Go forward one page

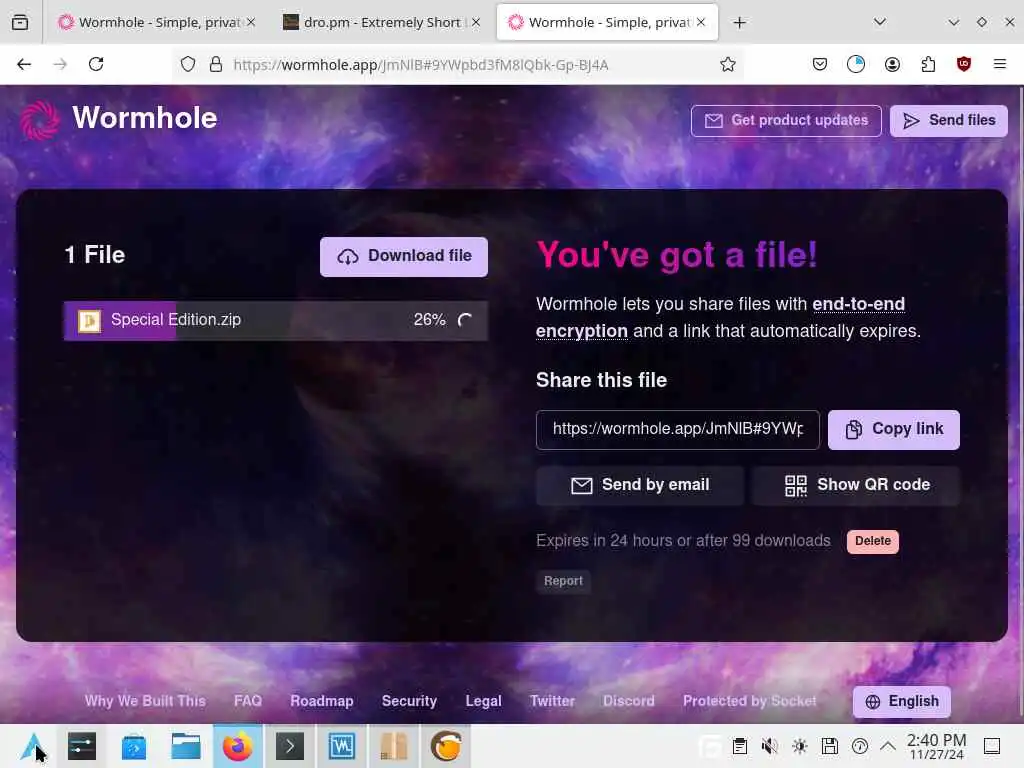pyautogui.click(x=60, y=64)
